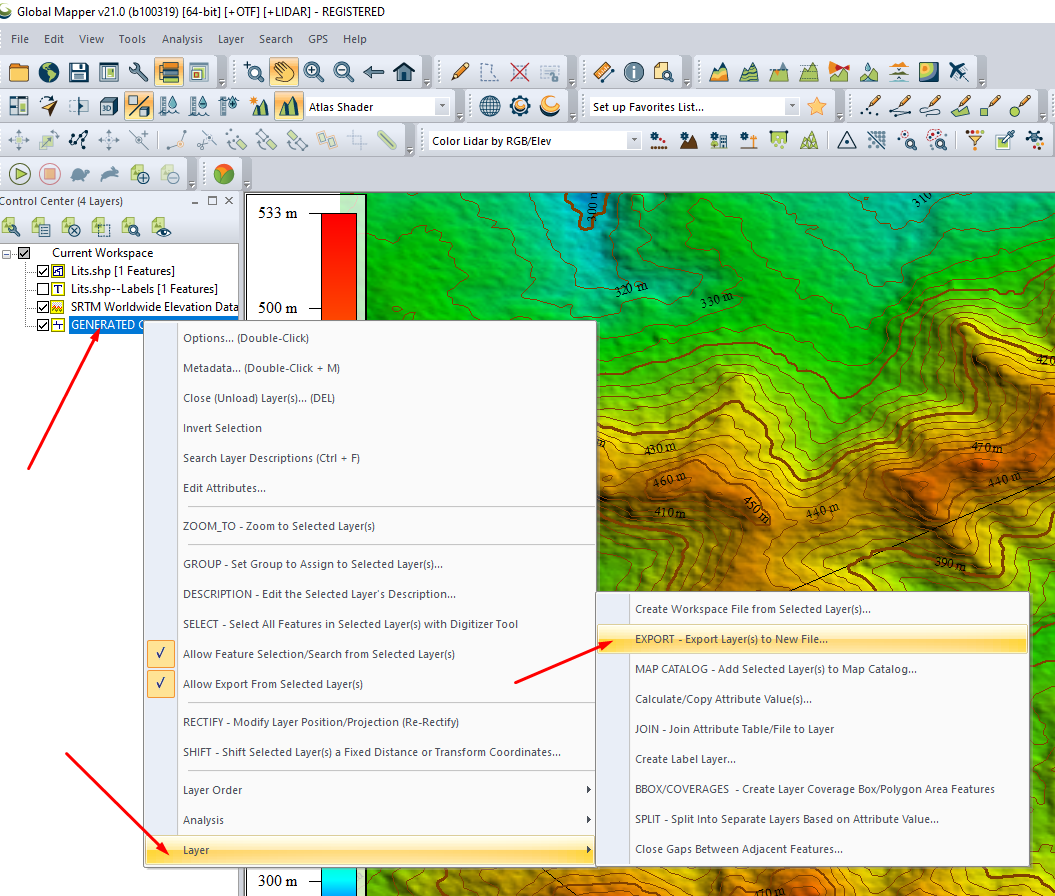Choose Metadata... from context menu
This screenshot has width=1055, height=896.
pyautogui.click(x=369, y=369)
